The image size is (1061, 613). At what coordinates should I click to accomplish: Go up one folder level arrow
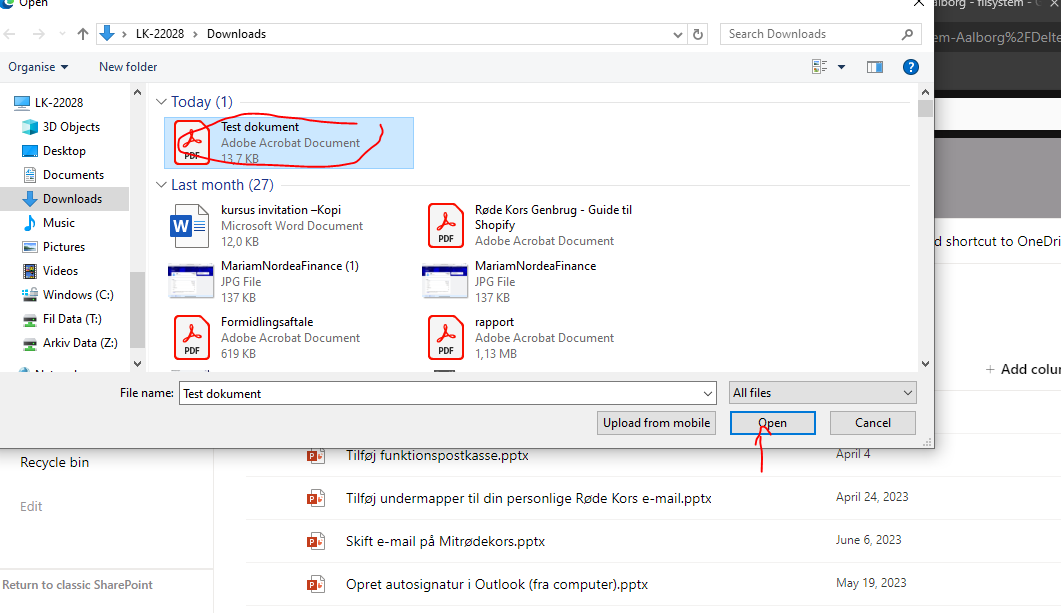[x=83, y=34]
